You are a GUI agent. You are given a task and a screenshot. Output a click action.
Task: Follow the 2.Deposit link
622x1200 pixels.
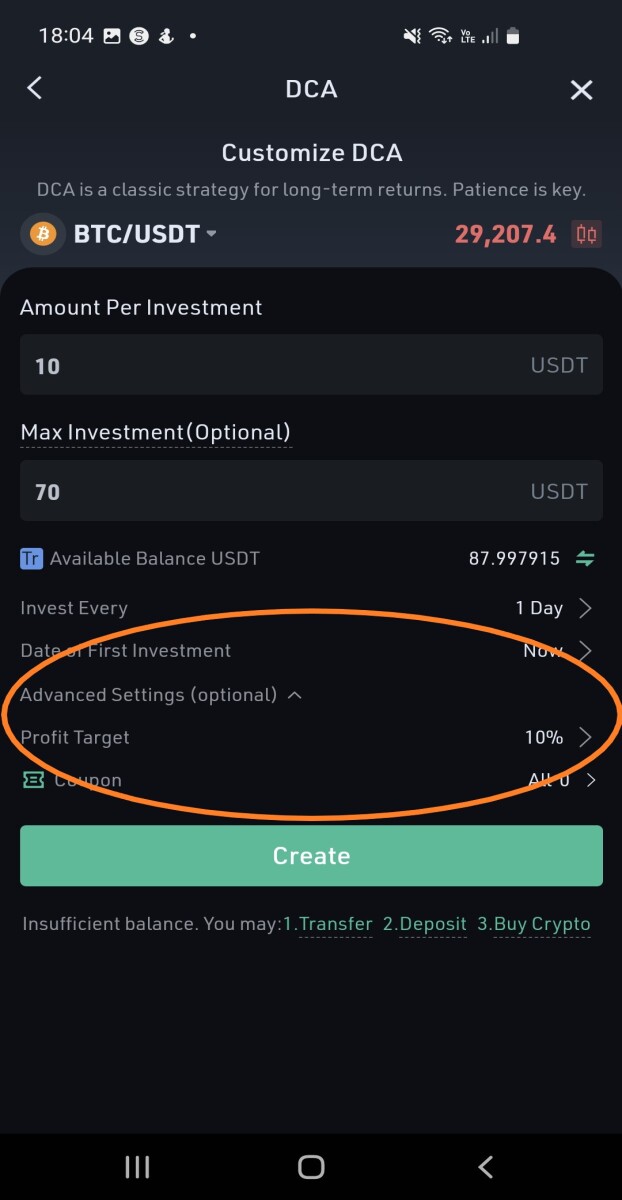[x=425, y=924]
